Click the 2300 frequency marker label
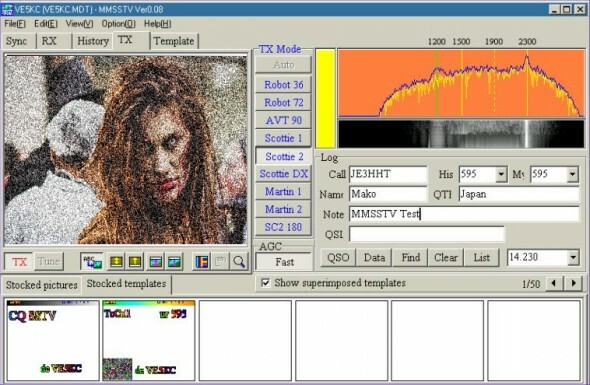590x385 pixels. click(x=527, y=41)
